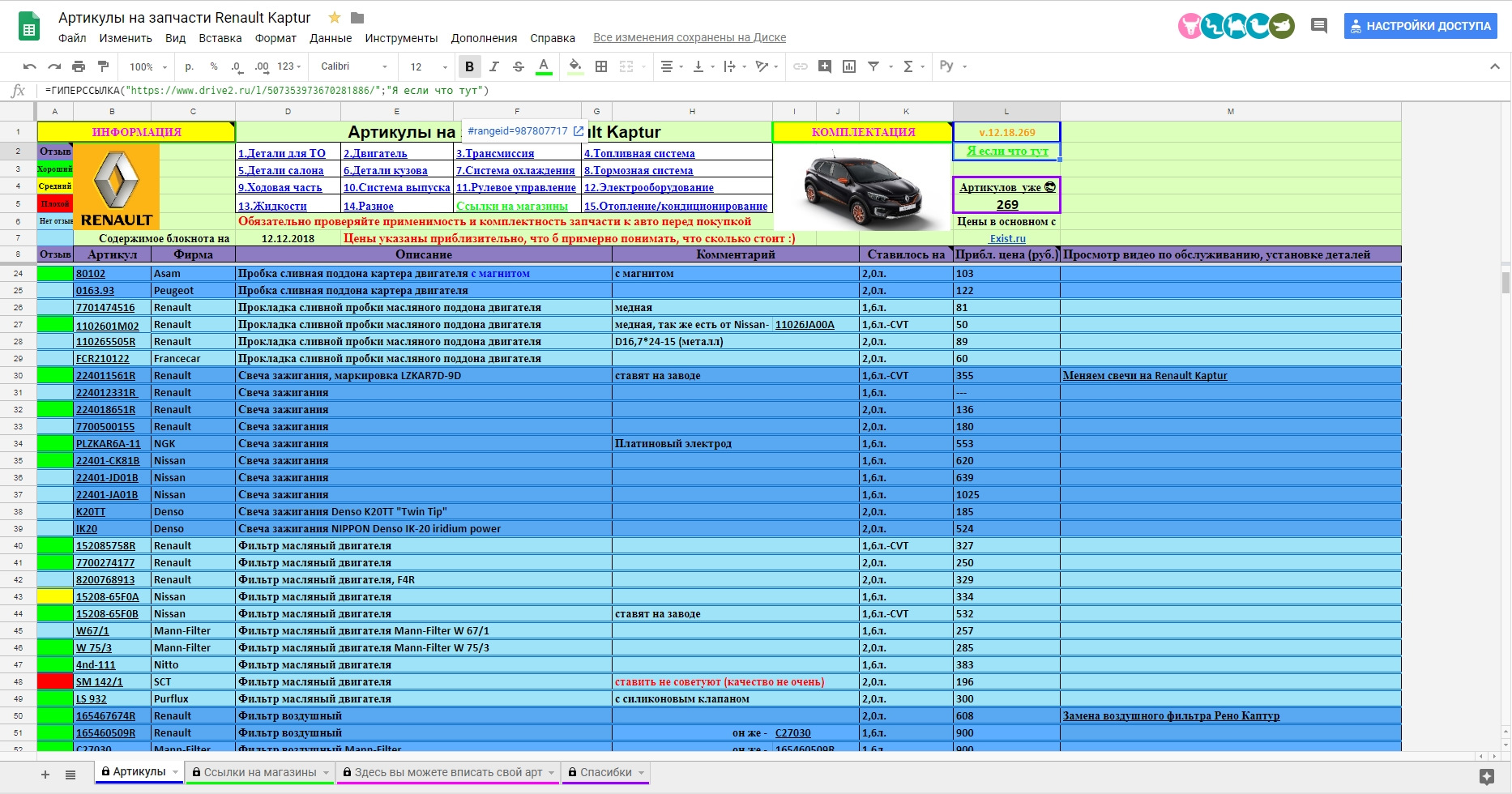Click the pink anonymous collaborator avatar
Viewport: 1512px width, 794px height.
click(1190, 26)
